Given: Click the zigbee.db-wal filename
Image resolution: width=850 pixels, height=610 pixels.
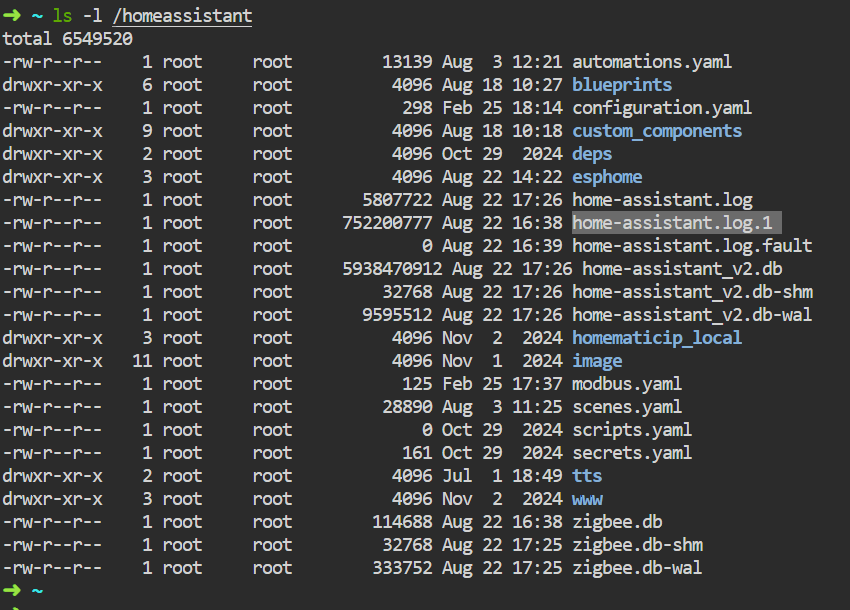Looking at the screenshot, I should (x=637, y=568).
